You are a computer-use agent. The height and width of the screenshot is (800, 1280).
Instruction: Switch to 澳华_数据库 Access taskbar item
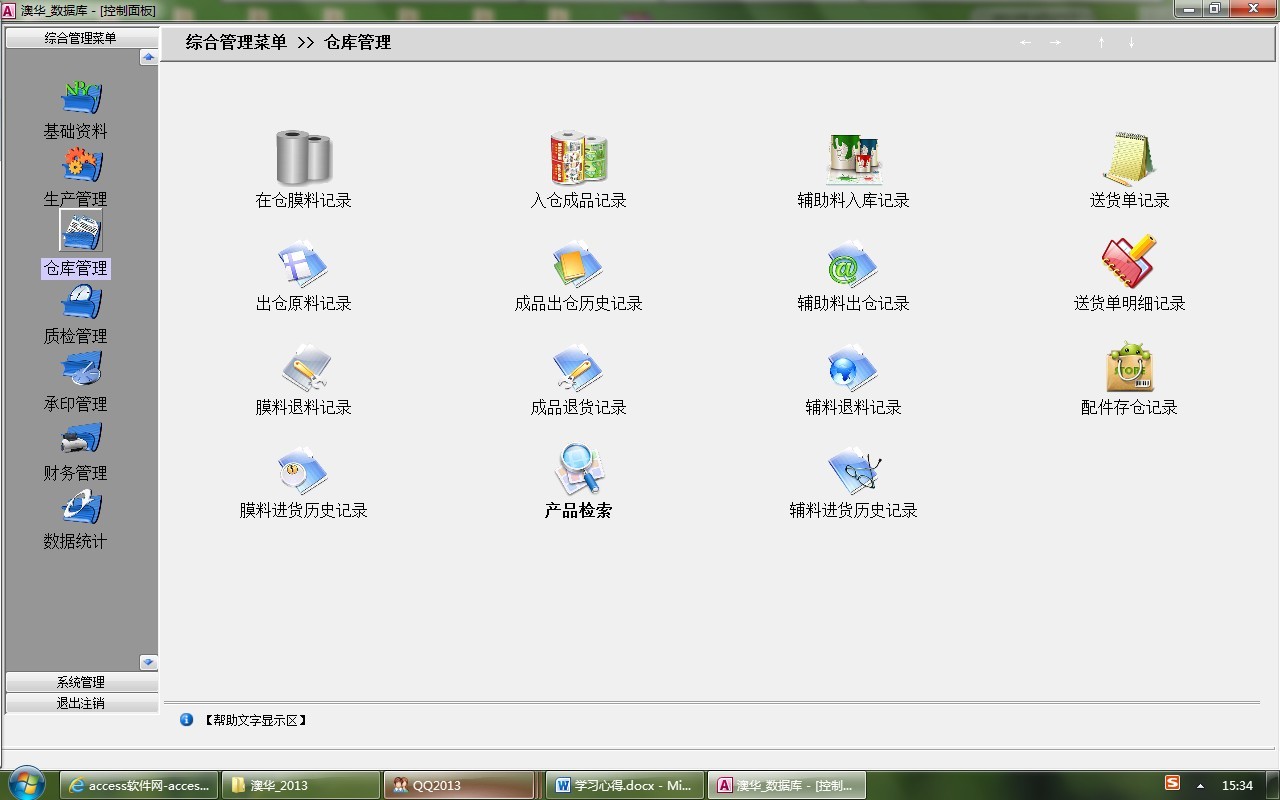click(787, 785)
